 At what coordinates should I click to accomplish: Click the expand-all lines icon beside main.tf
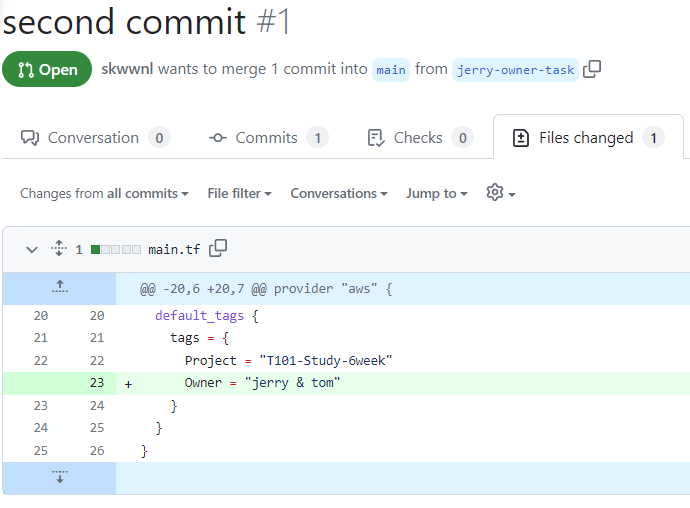tap(59, 248)
